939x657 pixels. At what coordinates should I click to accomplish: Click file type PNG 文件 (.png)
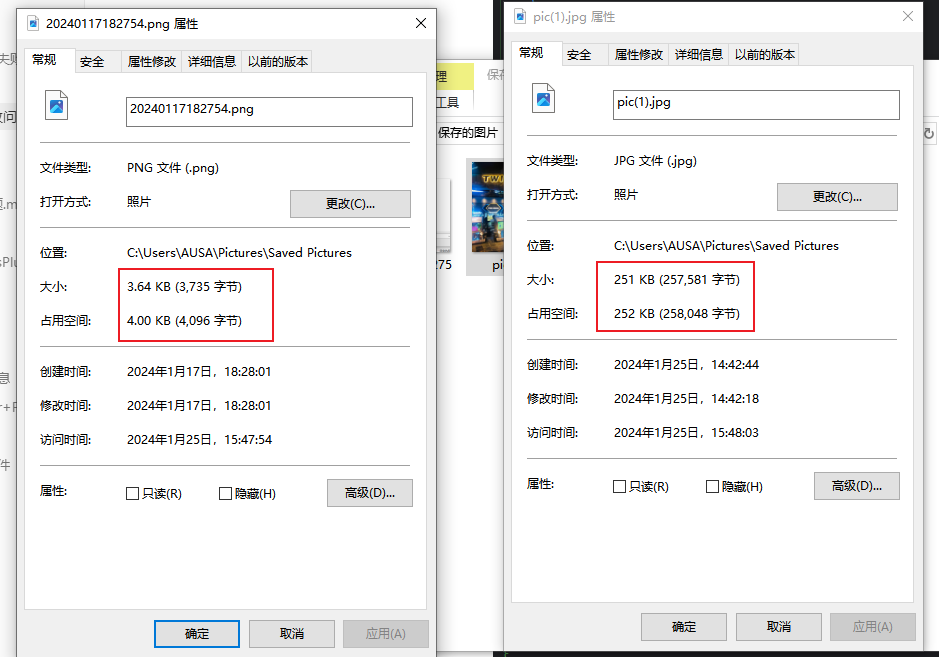(172, 168)
